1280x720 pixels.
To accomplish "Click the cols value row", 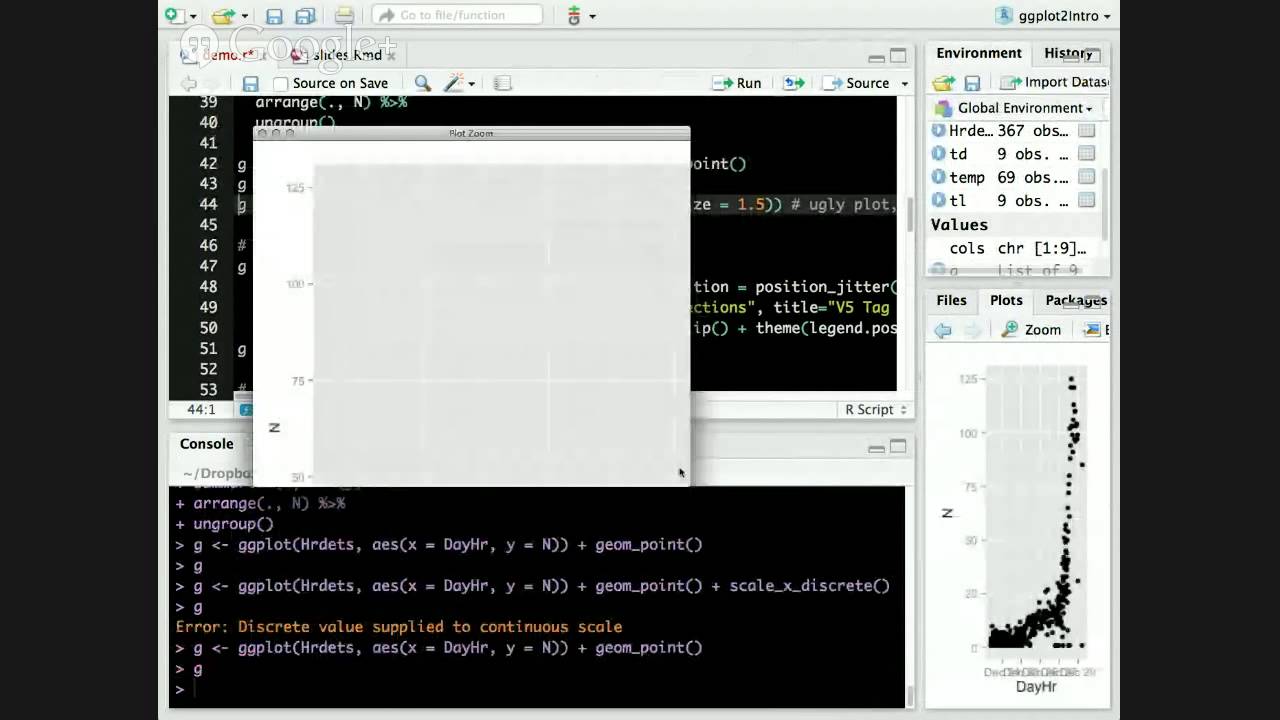I will (x=1015, y=248).
